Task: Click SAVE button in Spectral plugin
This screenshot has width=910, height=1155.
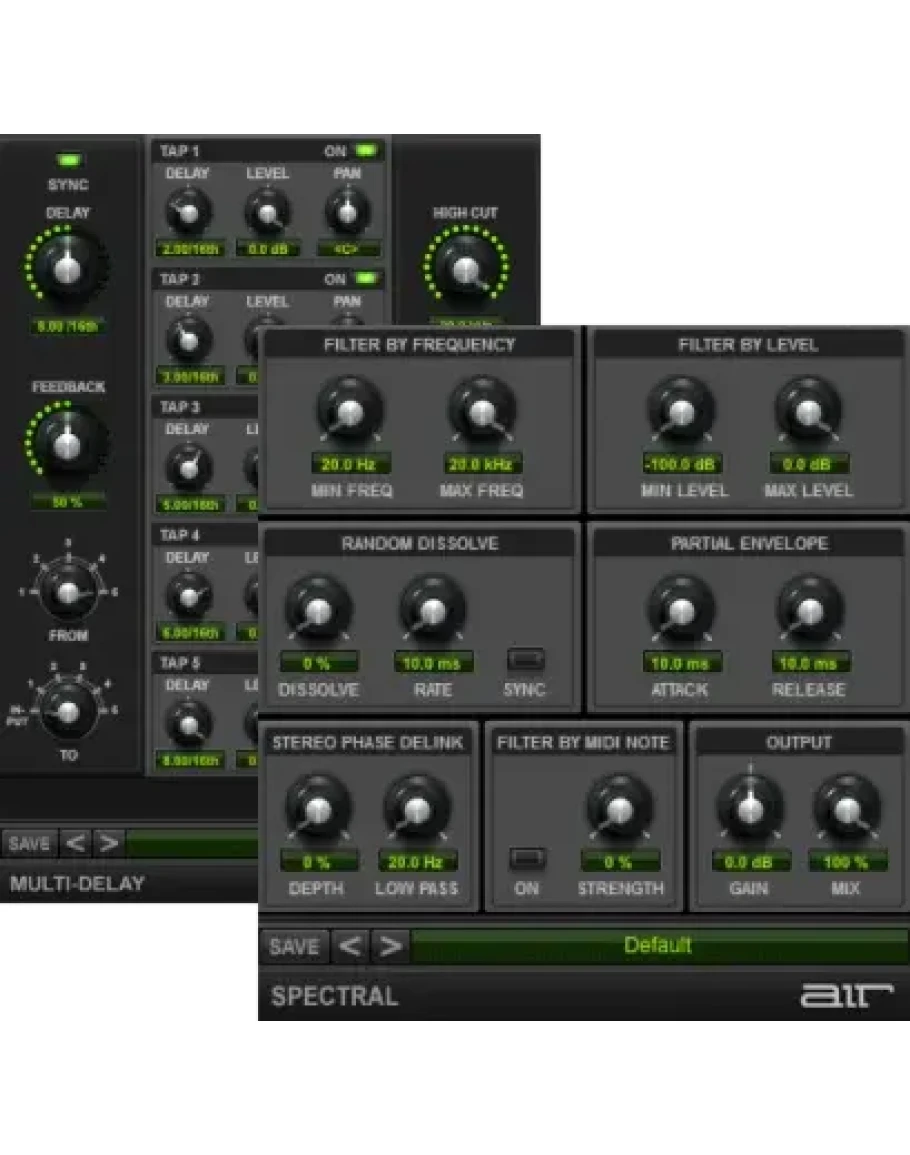Action: [x=294, y=946]
